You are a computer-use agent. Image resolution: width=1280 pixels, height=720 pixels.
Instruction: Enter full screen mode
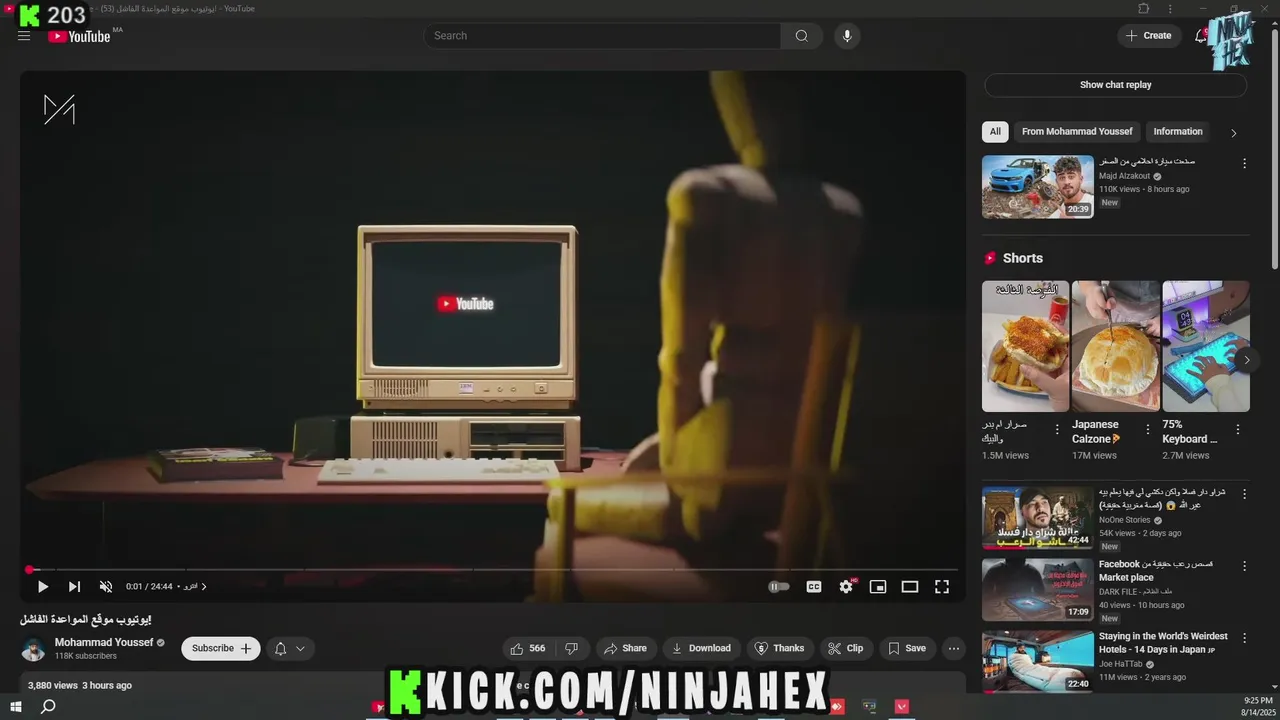[942, 587]
